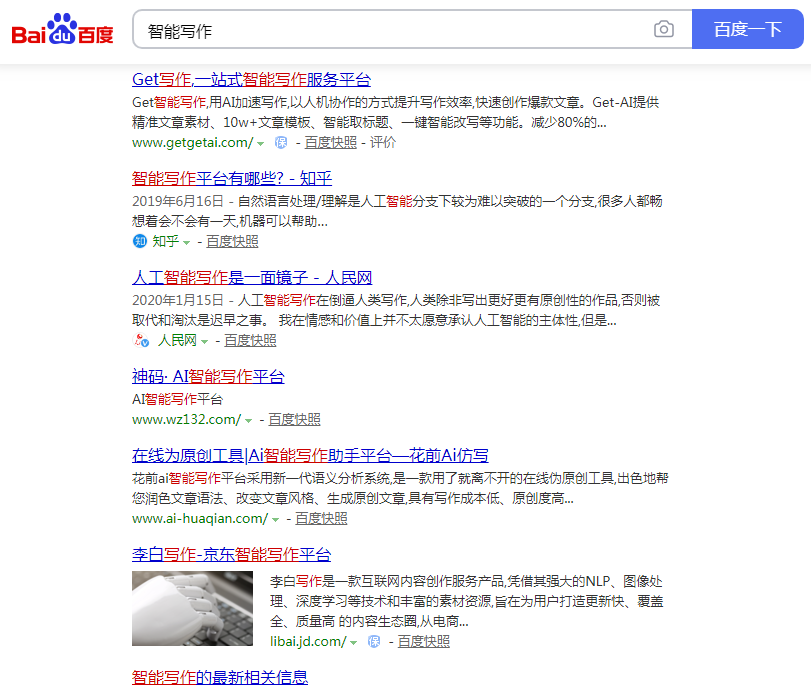The width and height of the screenshot is (811, 689).
Task: Open 人工智能写作是一面镜子 - 人民网 result
Action: [252, 278]
